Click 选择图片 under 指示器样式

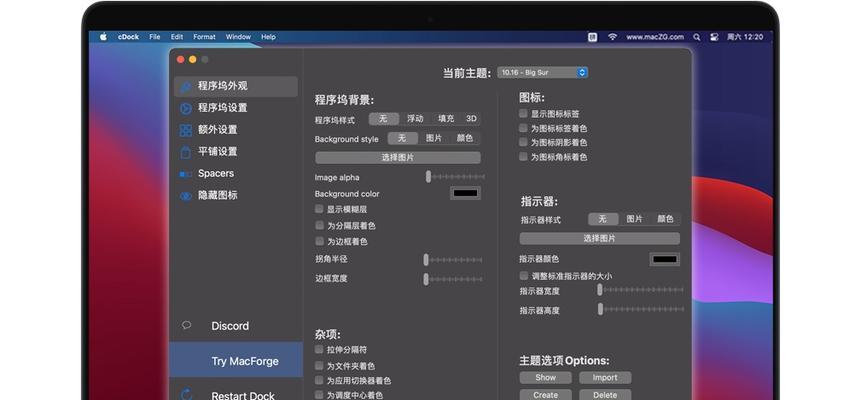coord(600,238)
